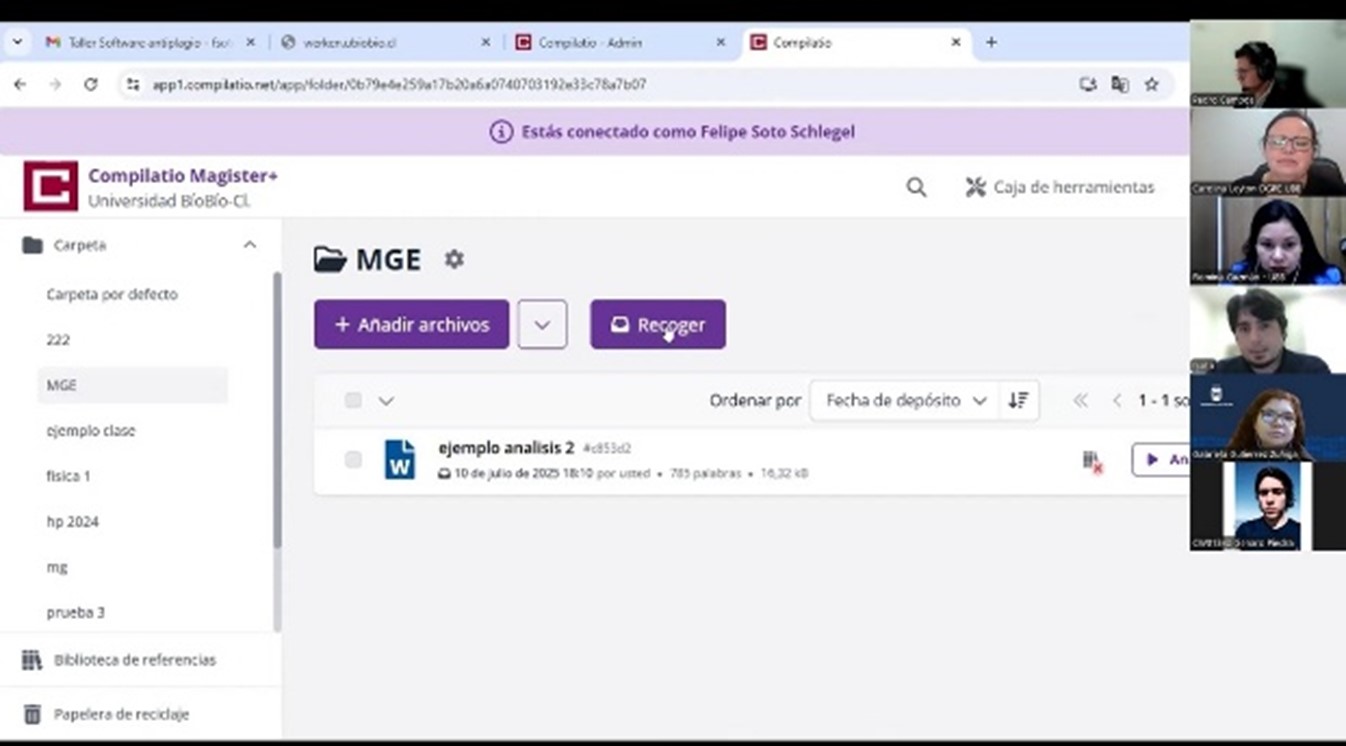Image resolution: width=1346 pixels, height=746 pixels.
Task: Go to first page double-arrow
Action: [1080, 400]
